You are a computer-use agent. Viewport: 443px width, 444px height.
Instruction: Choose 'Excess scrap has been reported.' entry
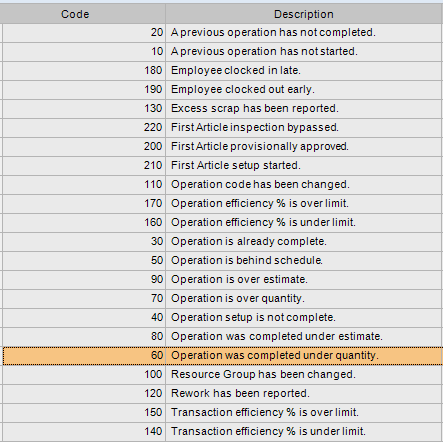[223, 109]
